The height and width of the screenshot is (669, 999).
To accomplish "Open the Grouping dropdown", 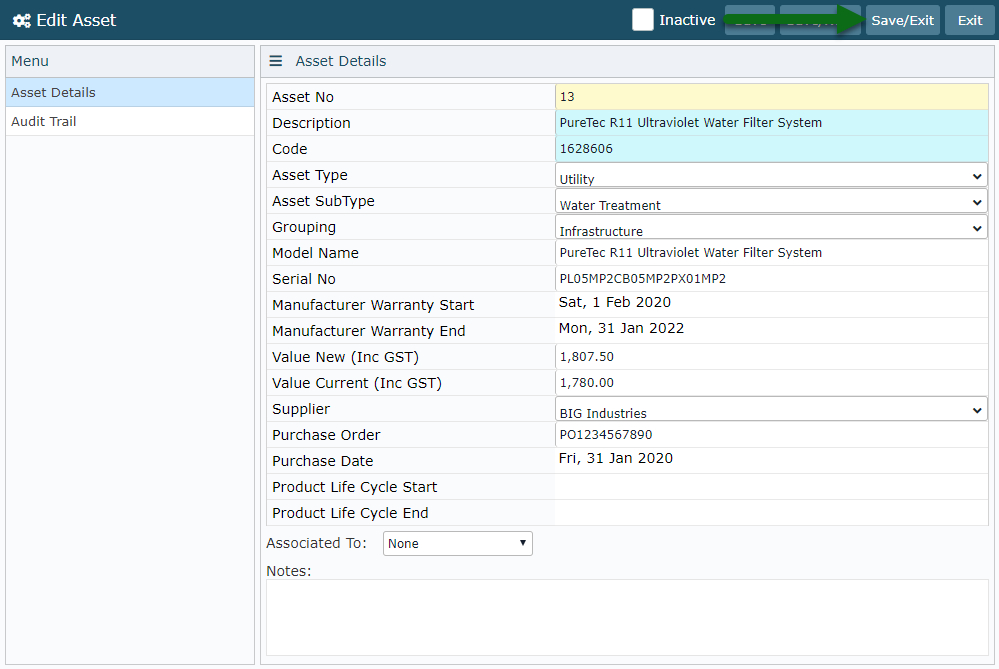I will point(771,227).
